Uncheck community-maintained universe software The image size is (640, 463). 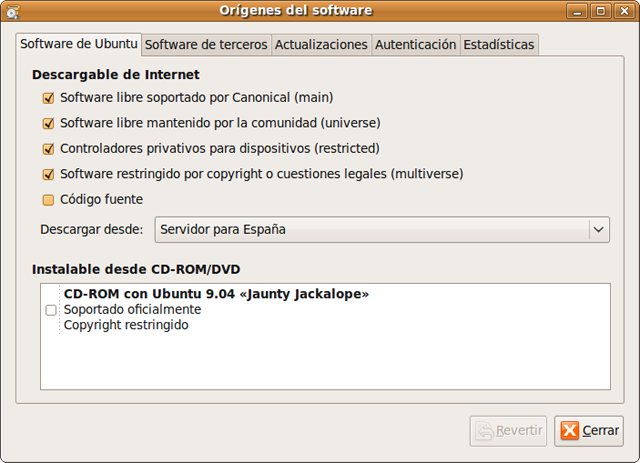click(x=48, y=124)
